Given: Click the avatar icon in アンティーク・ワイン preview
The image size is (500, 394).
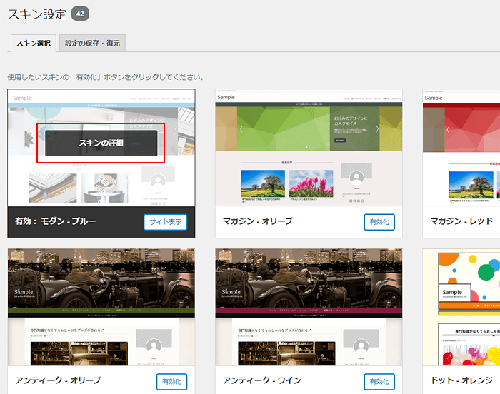Looking at the screenshot, I should pyautogui.click(x=361, y=346).
